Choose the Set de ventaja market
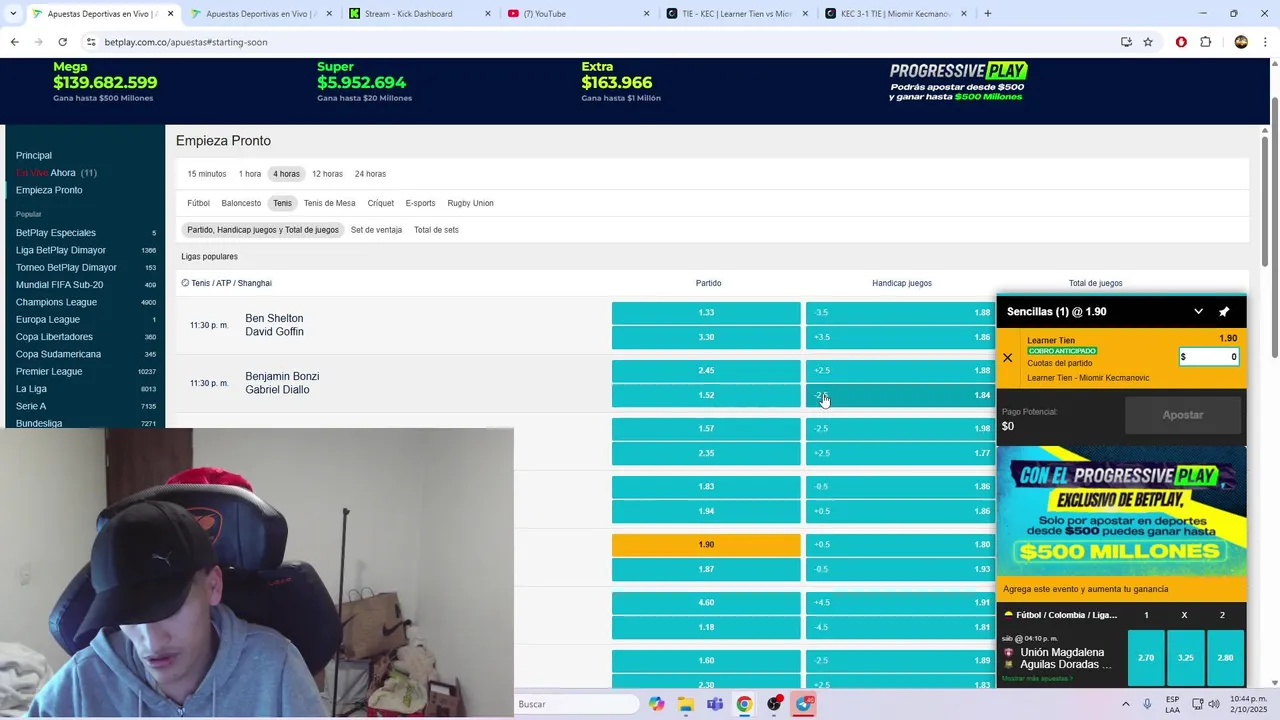Viewport: 1280px width, 720px height. click(x=376, y=230)
